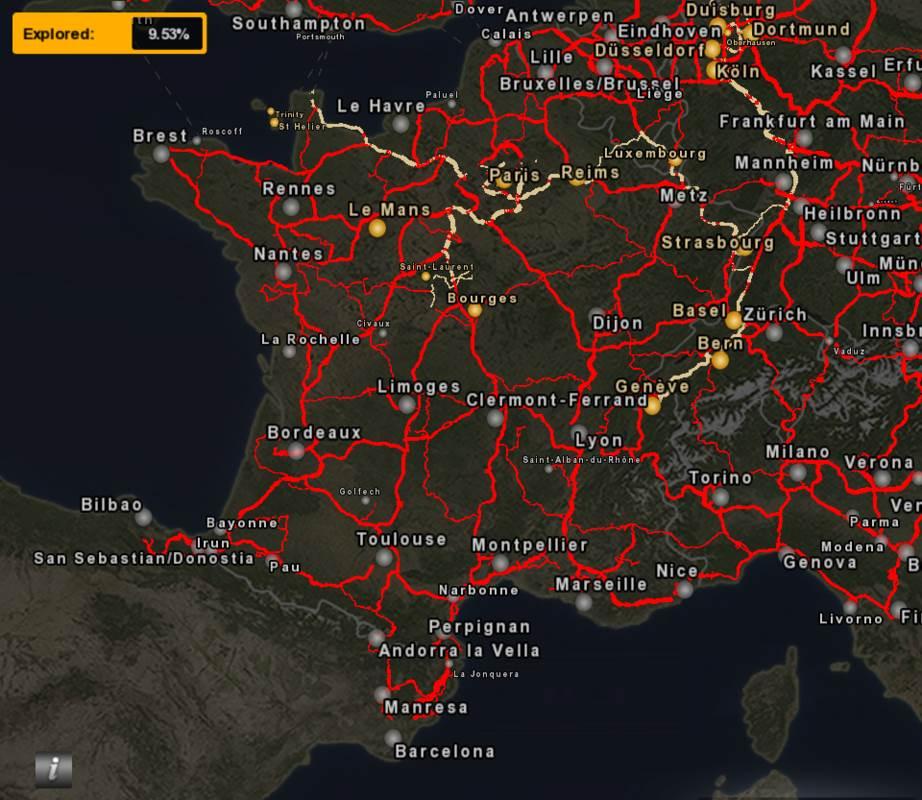
Task: Click the Explored percentage indicator
Action: [109, 34]
